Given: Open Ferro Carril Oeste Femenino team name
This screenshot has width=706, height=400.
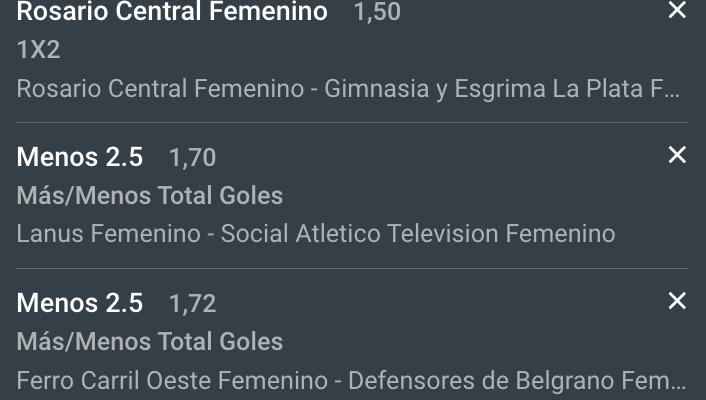Looking at the screenshot, I should coord(172,380).
